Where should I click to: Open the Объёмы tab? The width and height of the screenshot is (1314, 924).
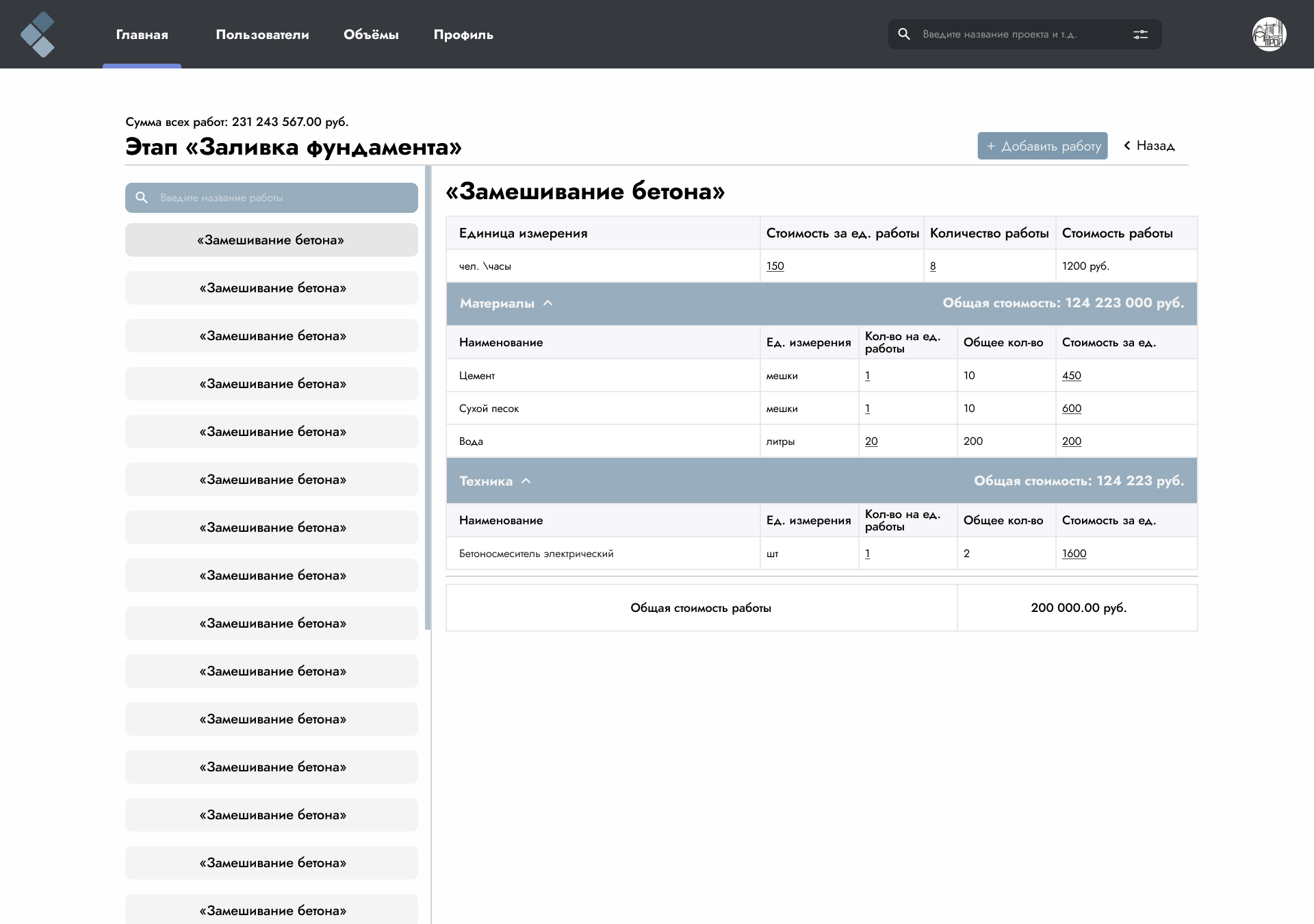[x=371, y=34]
